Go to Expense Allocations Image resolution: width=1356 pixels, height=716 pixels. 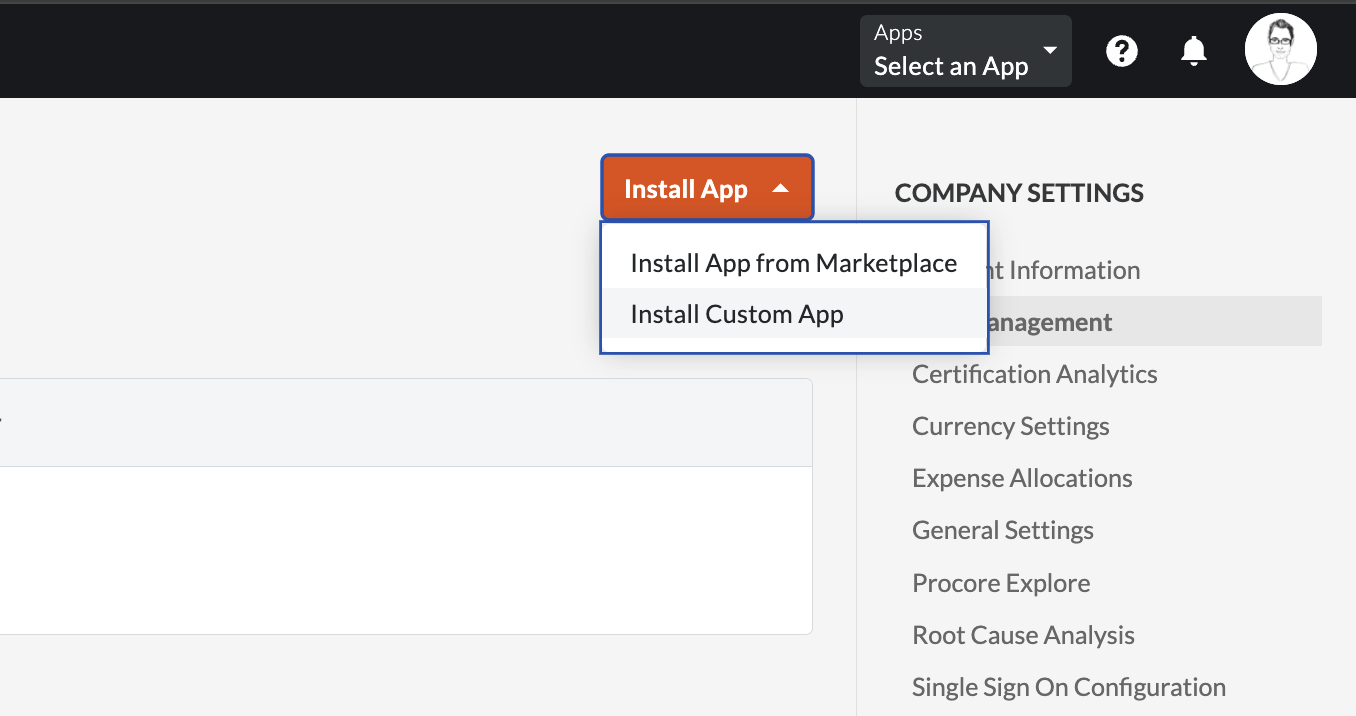(1022, 478)
